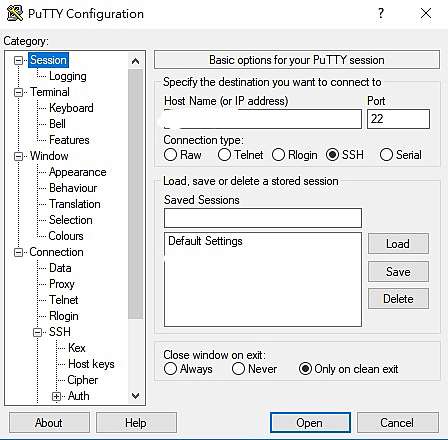Click Save to store the session

click(398, 272)
